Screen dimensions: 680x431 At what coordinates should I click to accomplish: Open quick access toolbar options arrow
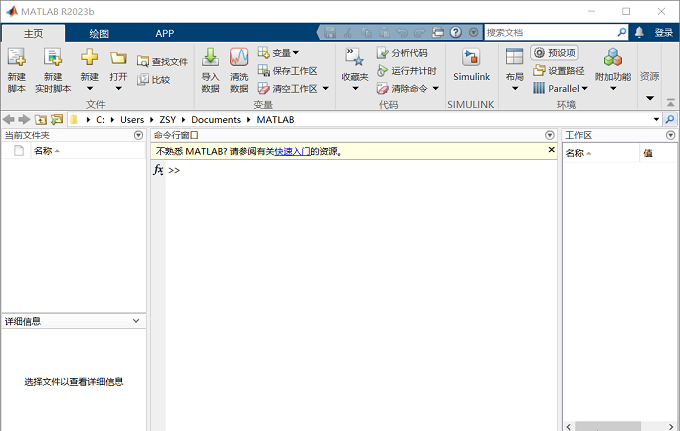click(474, 33)
